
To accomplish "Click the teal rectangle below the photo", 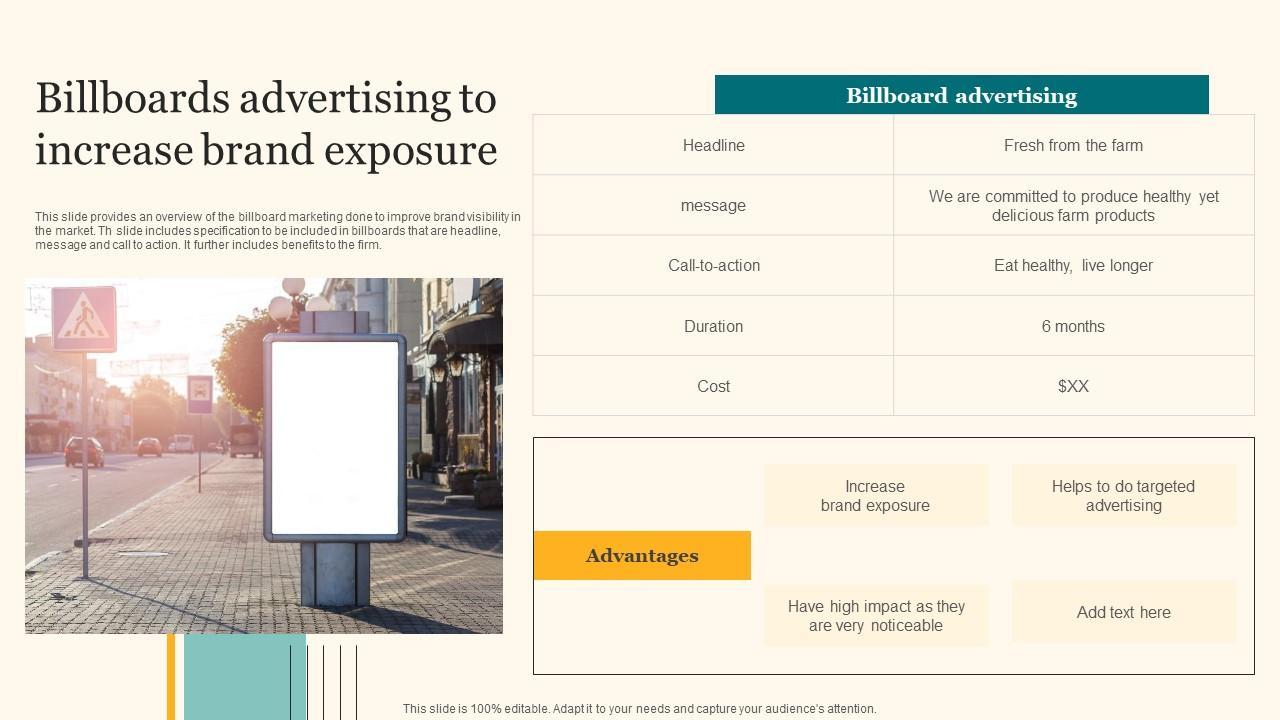I will [244, 676].
